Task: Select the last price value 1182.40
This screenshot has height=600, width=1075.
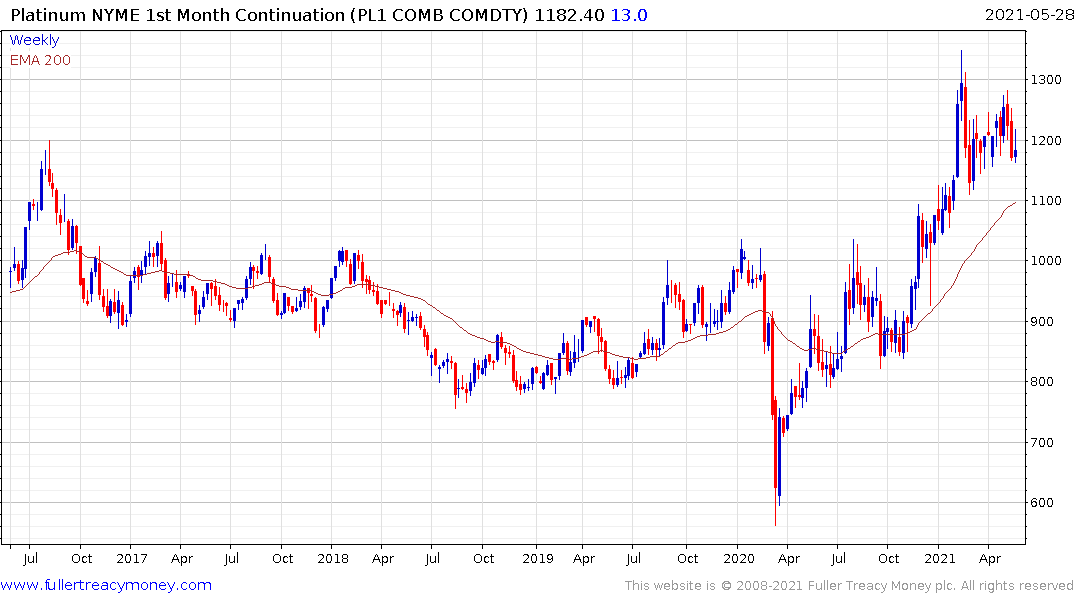Action: coord(569,15)
